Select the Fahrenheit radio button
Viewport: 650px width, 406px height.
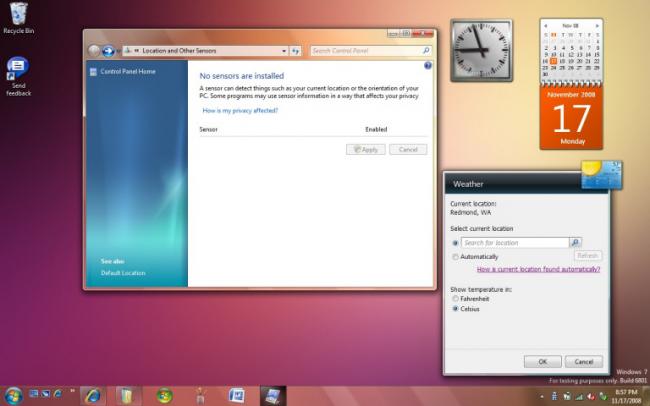pos(455,299)
